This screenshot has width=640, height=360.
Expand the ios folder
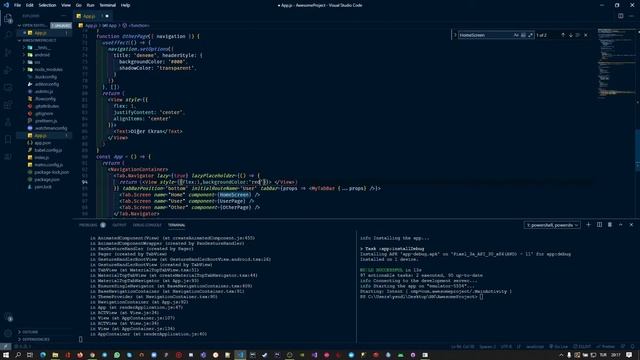[x=37, y=62]
